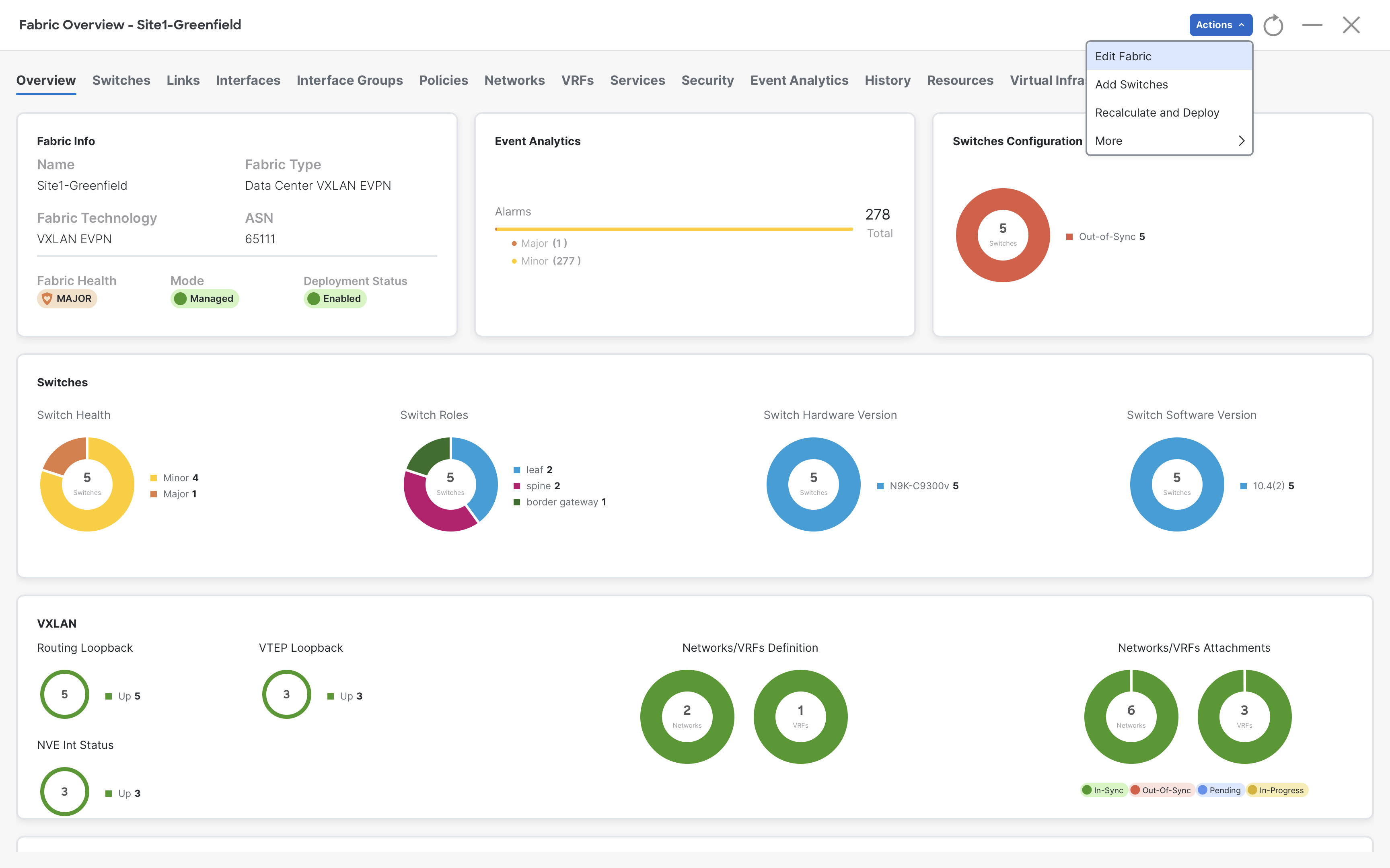Click the Major (1) alarm entry

coord(539,243)
